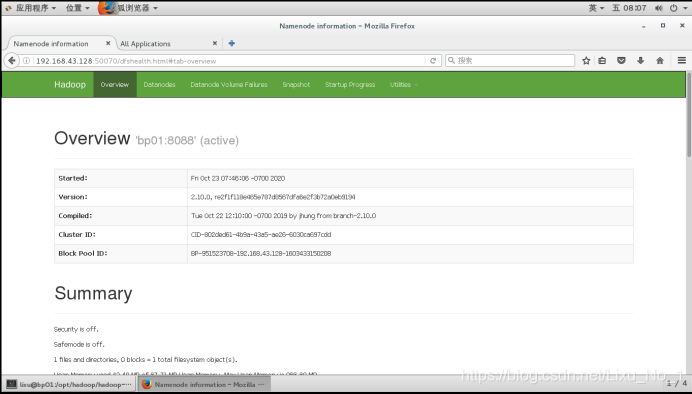The image size is (692, 394).
Task: Bookmark this page with the star icon
Action: [586, 61]
